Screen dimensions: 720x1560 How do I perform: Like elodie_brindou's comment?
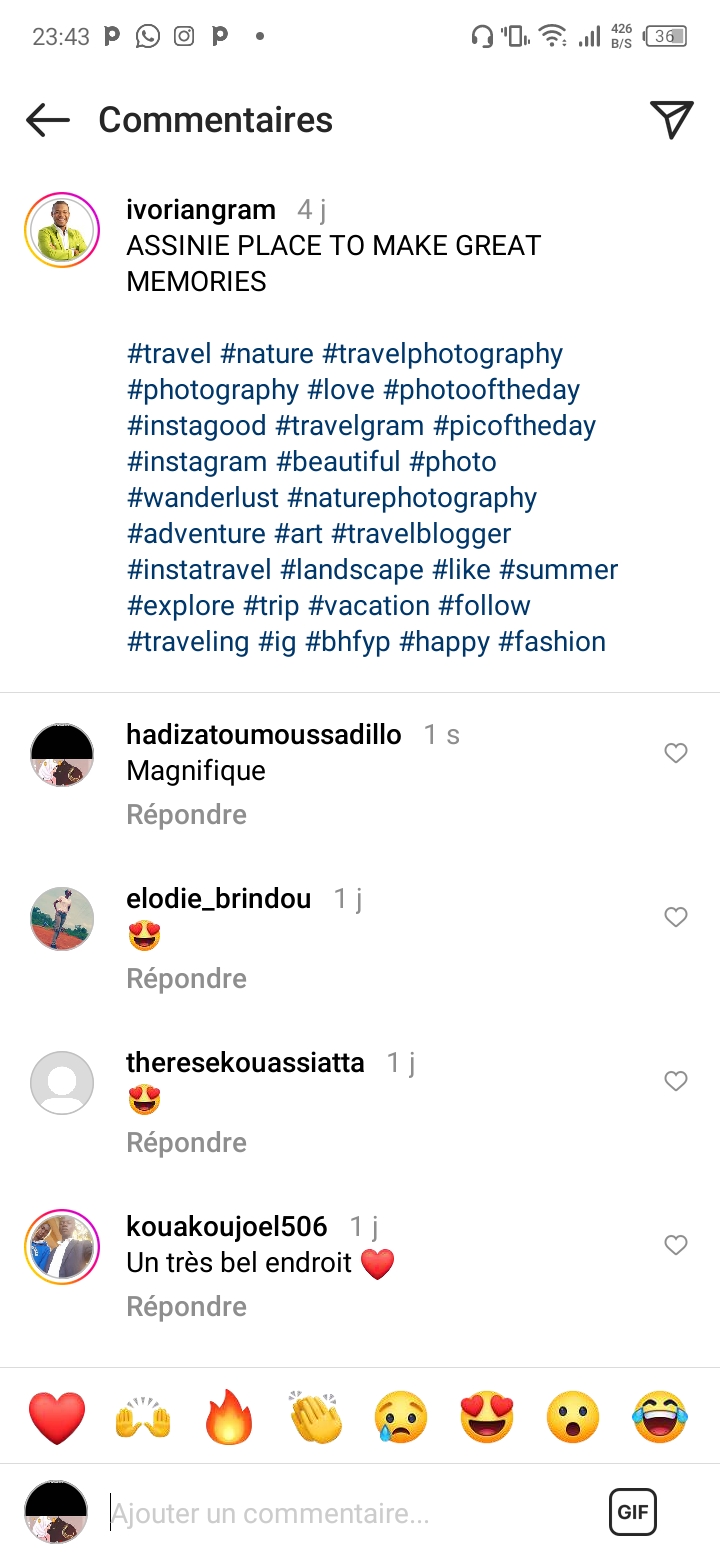[x=676, y=917]
